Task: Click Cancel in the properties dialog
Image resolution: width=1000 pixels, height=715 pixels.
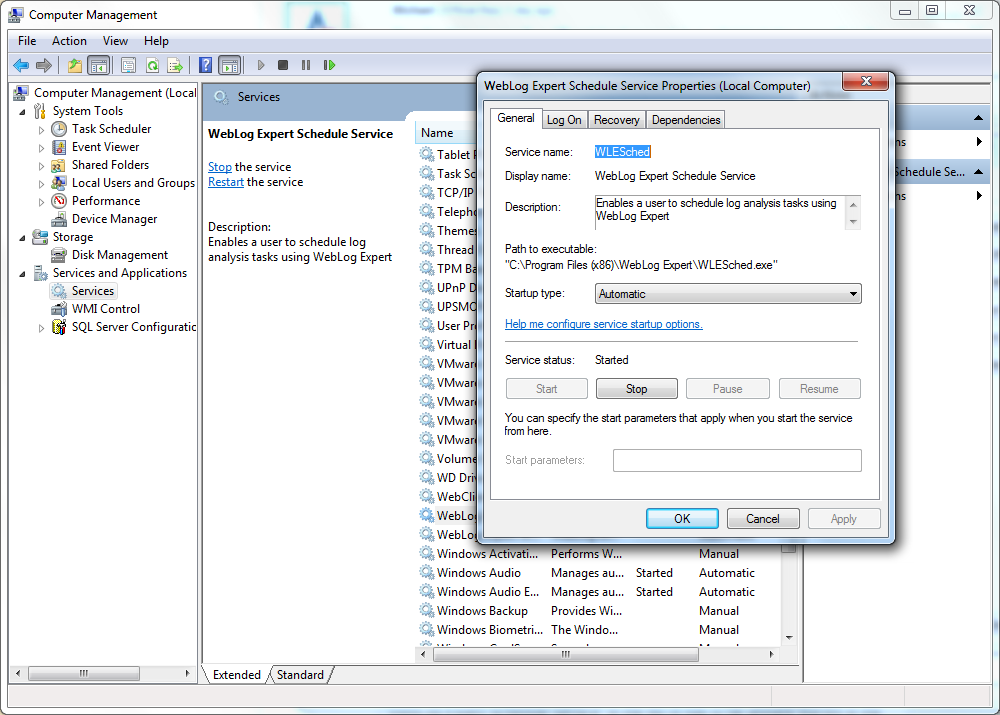Action: tap(763, 519)
